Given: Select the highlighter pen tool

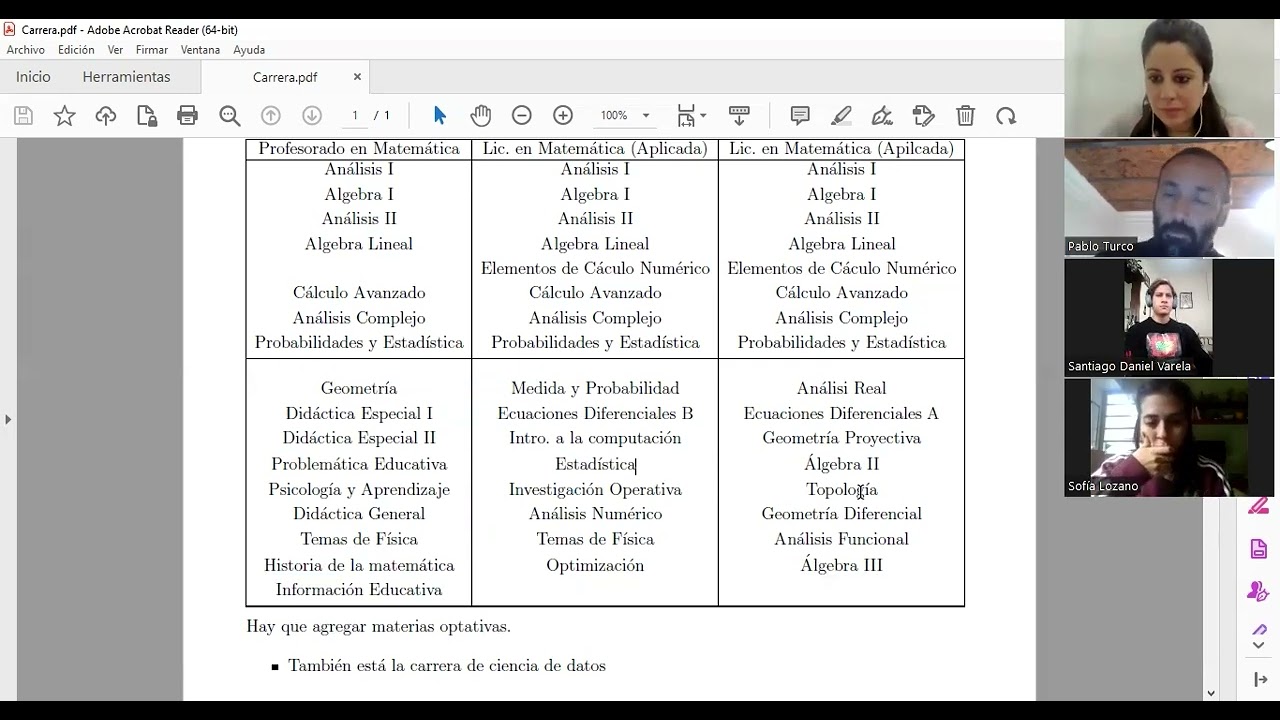Looking at the screenshot, I should tap(841, 116).
